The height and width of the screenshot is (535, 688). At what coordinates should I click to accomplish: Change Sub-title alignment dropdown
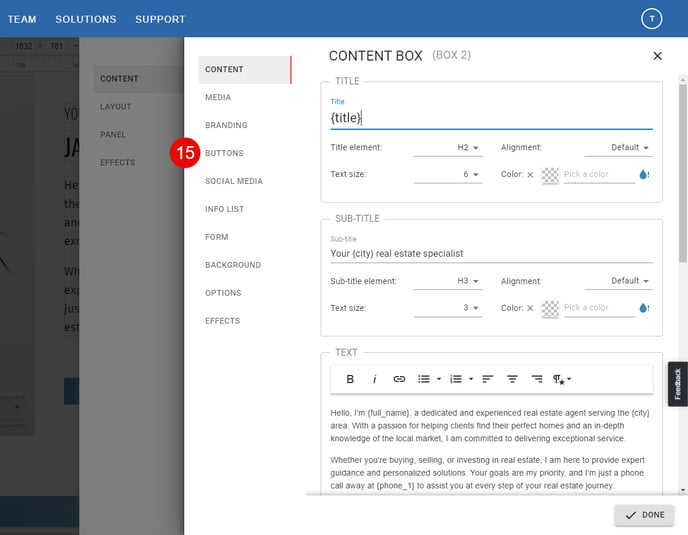619,281
